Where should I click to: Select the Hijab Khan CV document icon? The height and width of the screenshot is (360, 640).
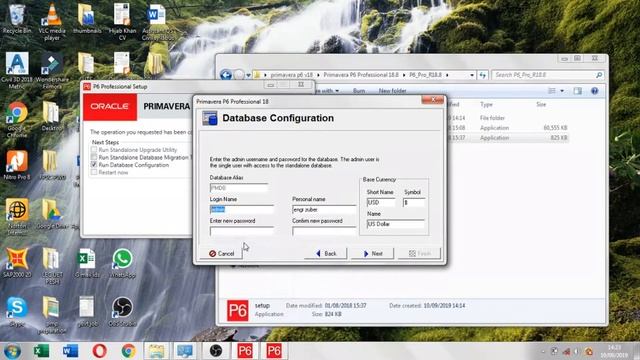(122, 21)
